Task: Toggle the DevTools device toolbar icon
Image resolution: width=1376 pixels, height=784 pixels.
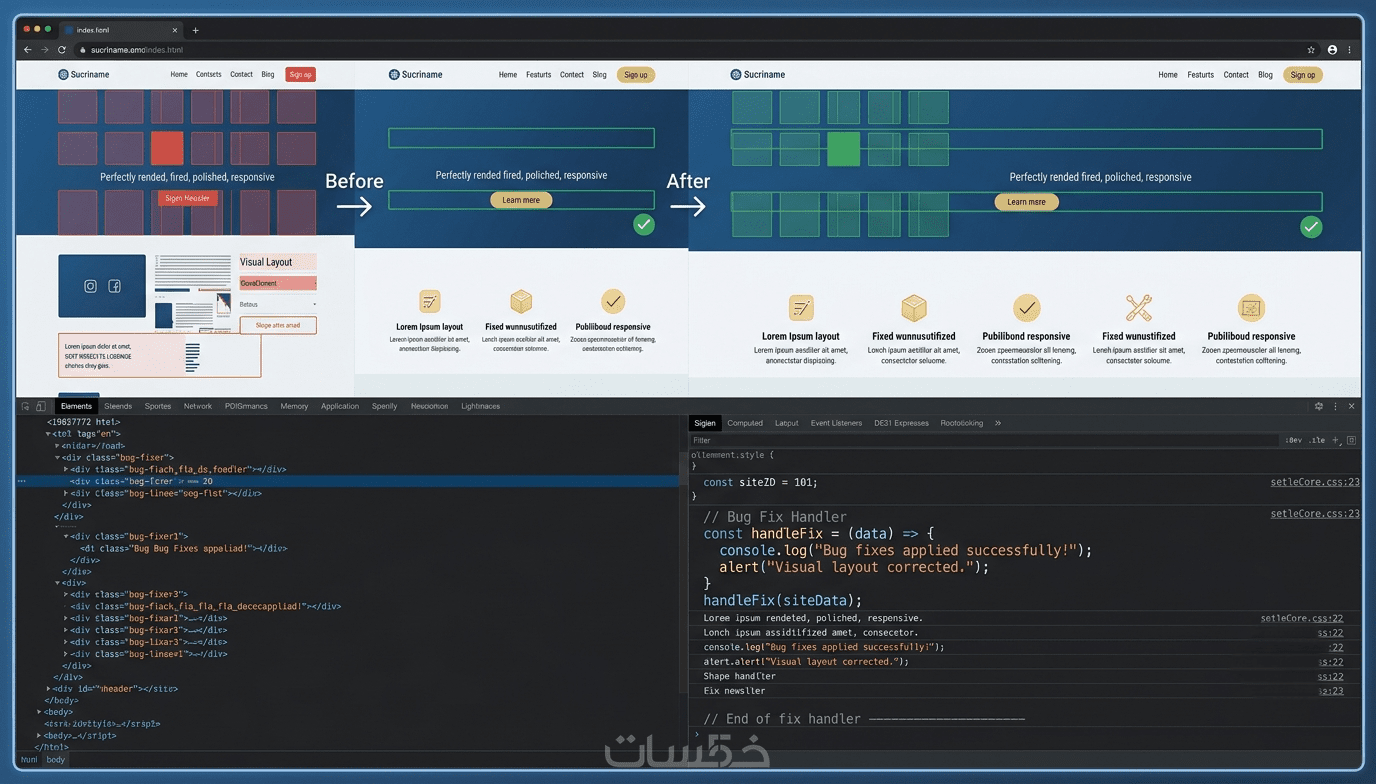Action: 41,406
